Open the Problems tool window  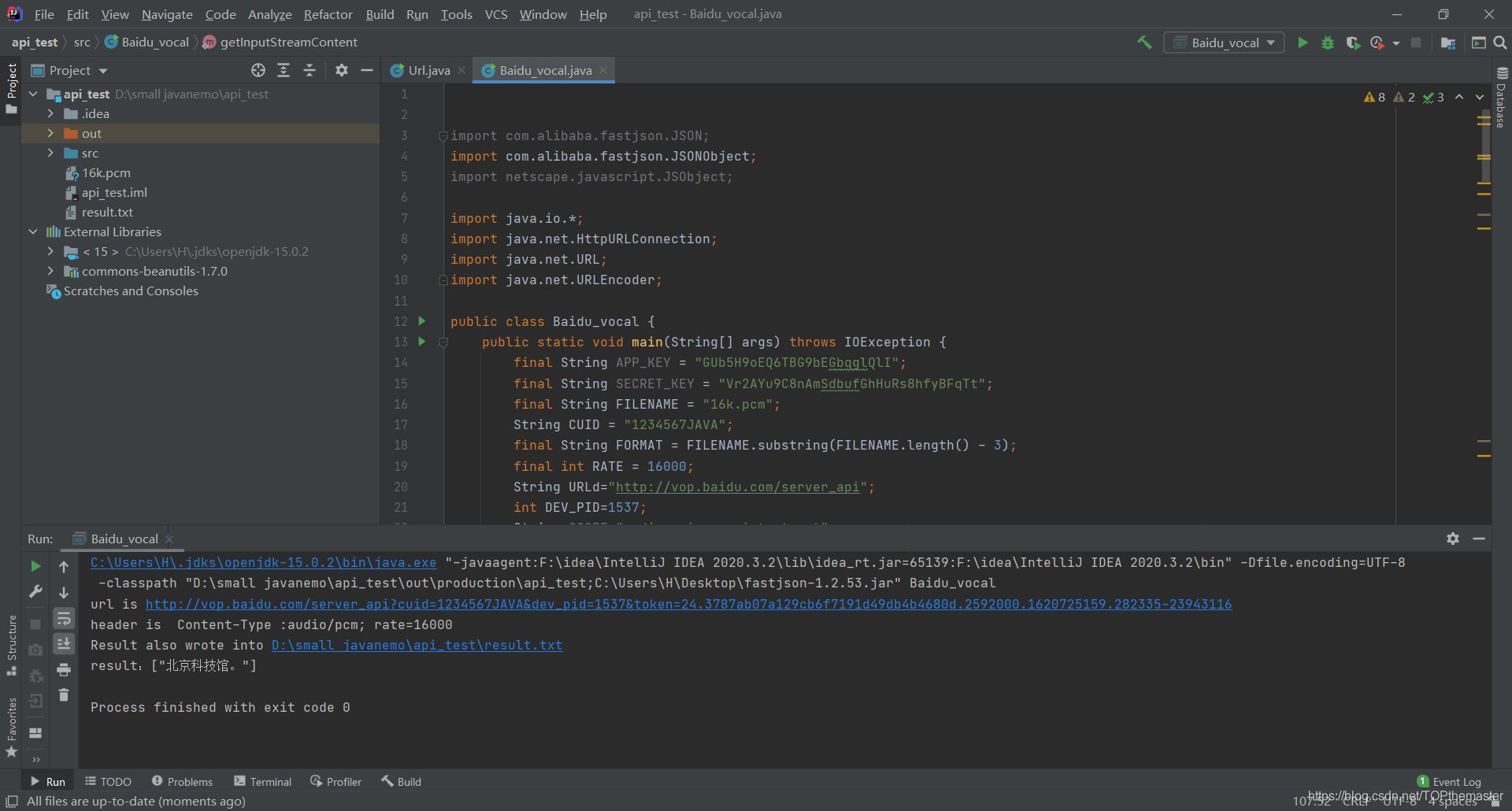click(x=182, y=781)
